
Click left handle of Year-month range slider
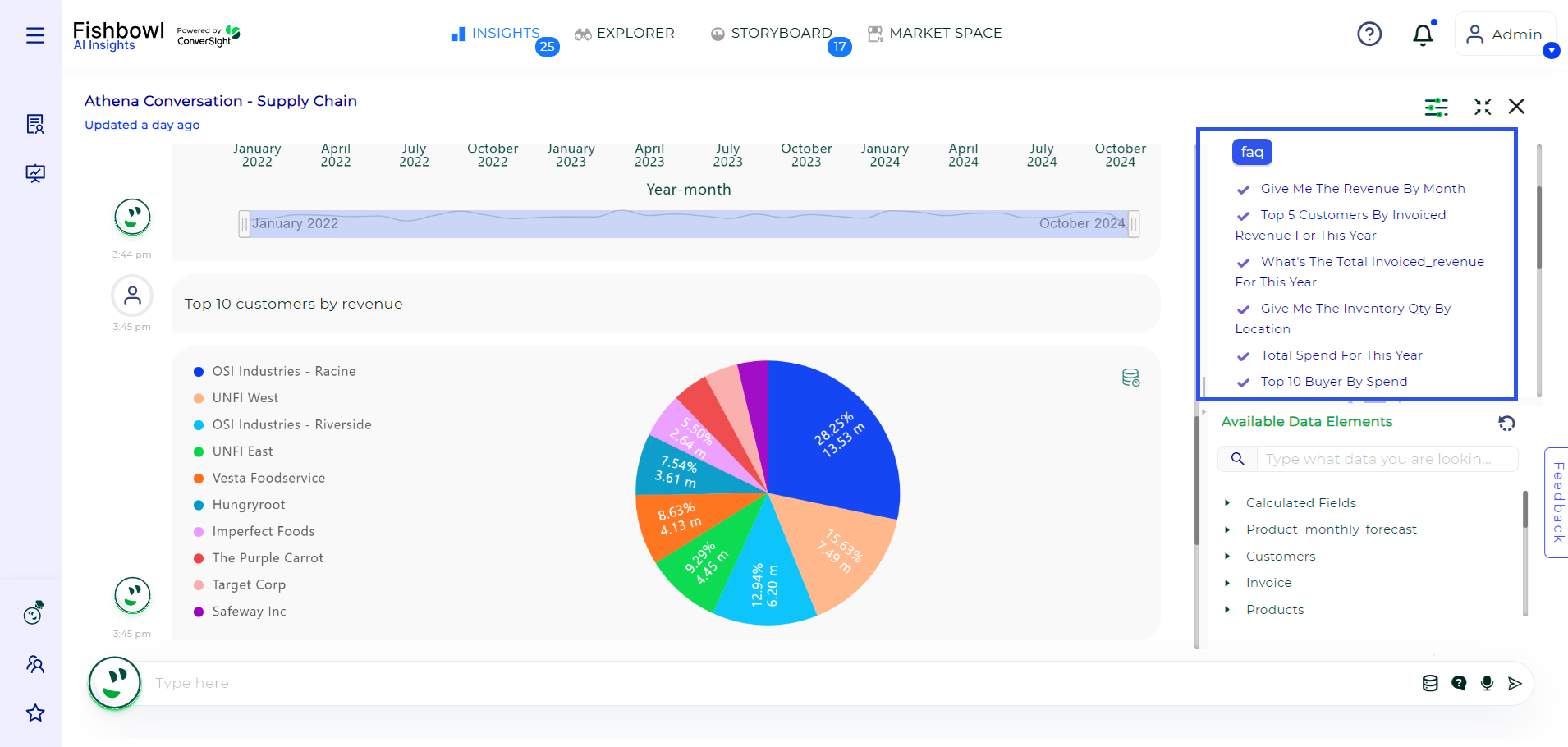(x=244, y=224)
